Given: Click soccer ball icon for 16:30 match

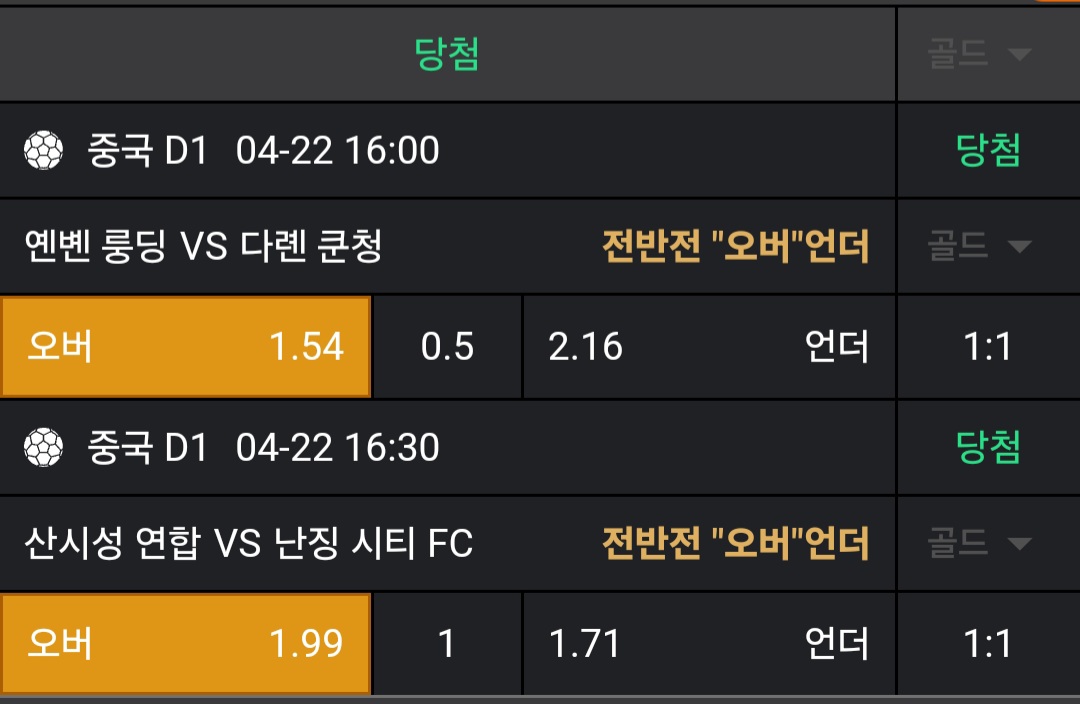Looking at the screenshot, I should (x=42, y=447).
